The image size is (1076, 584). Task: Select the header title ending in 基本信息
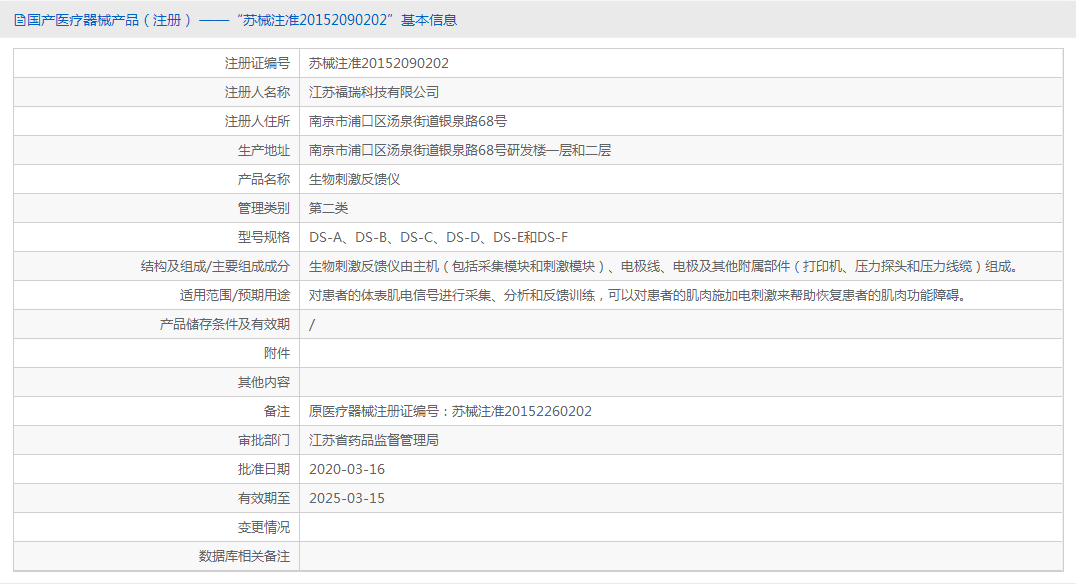tap(242, 21)
